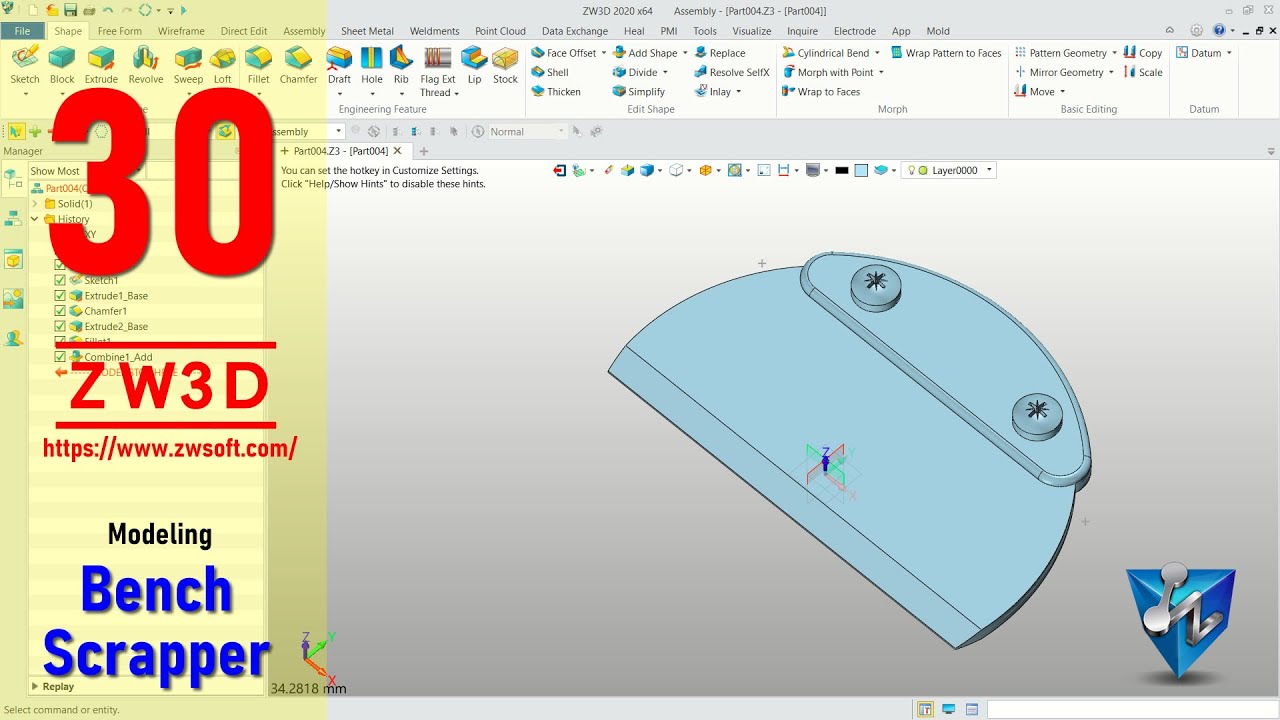Close the Part004.Z3 document tab
The height and width of the screenshot is (720, 1280).
pos(397,151)
